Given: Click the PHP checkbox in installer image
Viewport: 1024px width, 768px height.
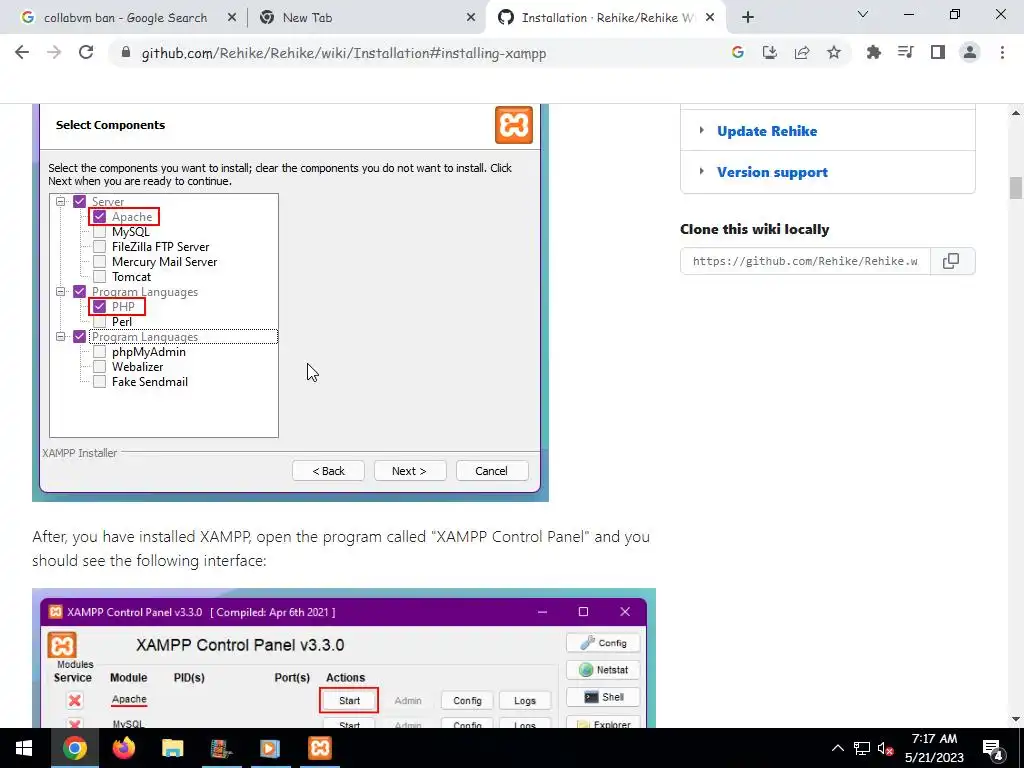Looking at the screenshot, I should 99,306.
